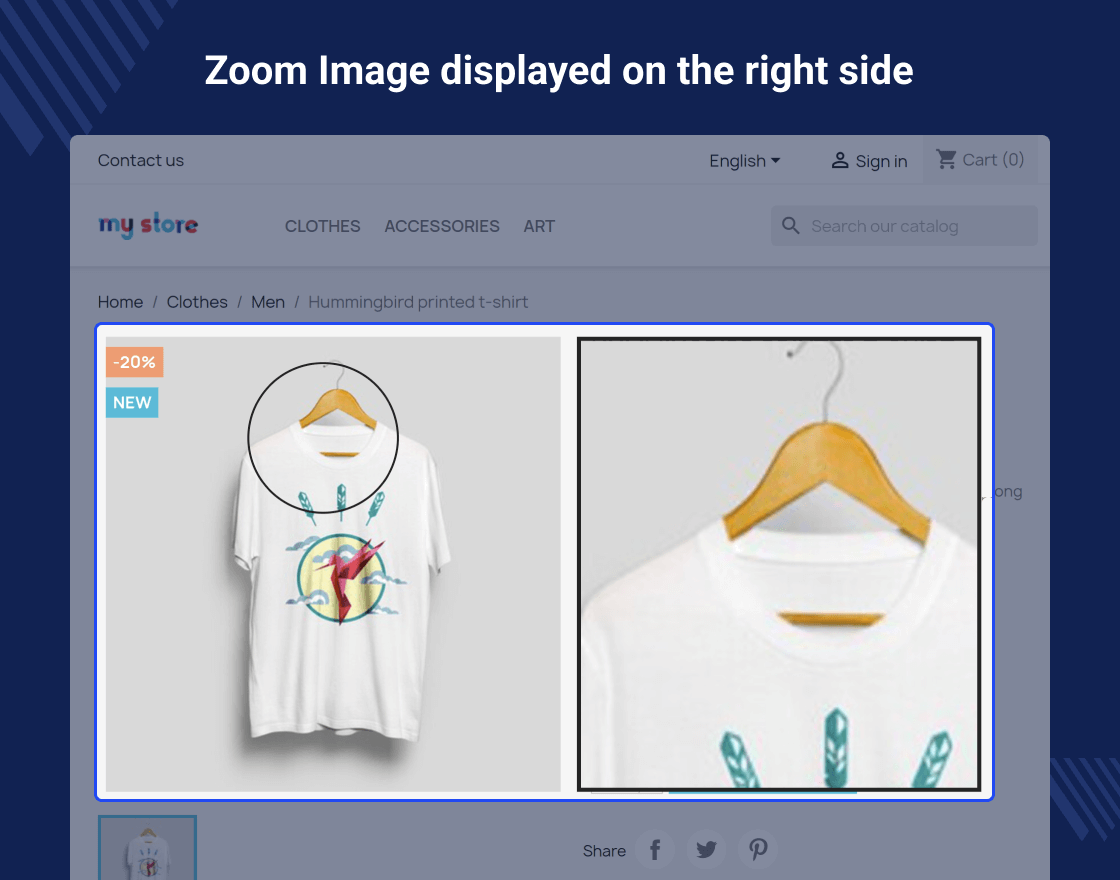
Task: Click the NEW product flag
Action: [x=132, y=403]
